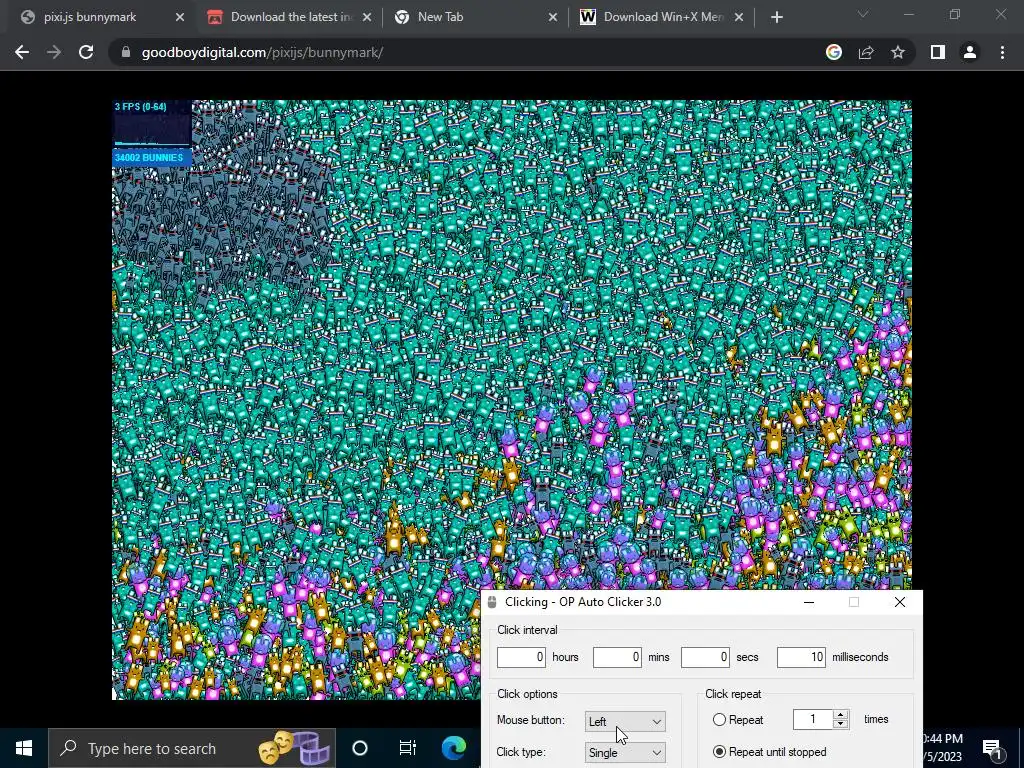Switch to Download the latest tab
Image resolution: width=1024 pixels, height=768 pixels.
(288, 18)
